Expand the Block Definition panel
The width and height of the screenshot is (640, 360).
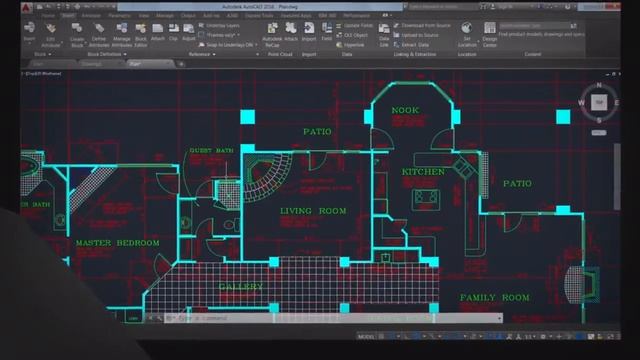(107, 54)
